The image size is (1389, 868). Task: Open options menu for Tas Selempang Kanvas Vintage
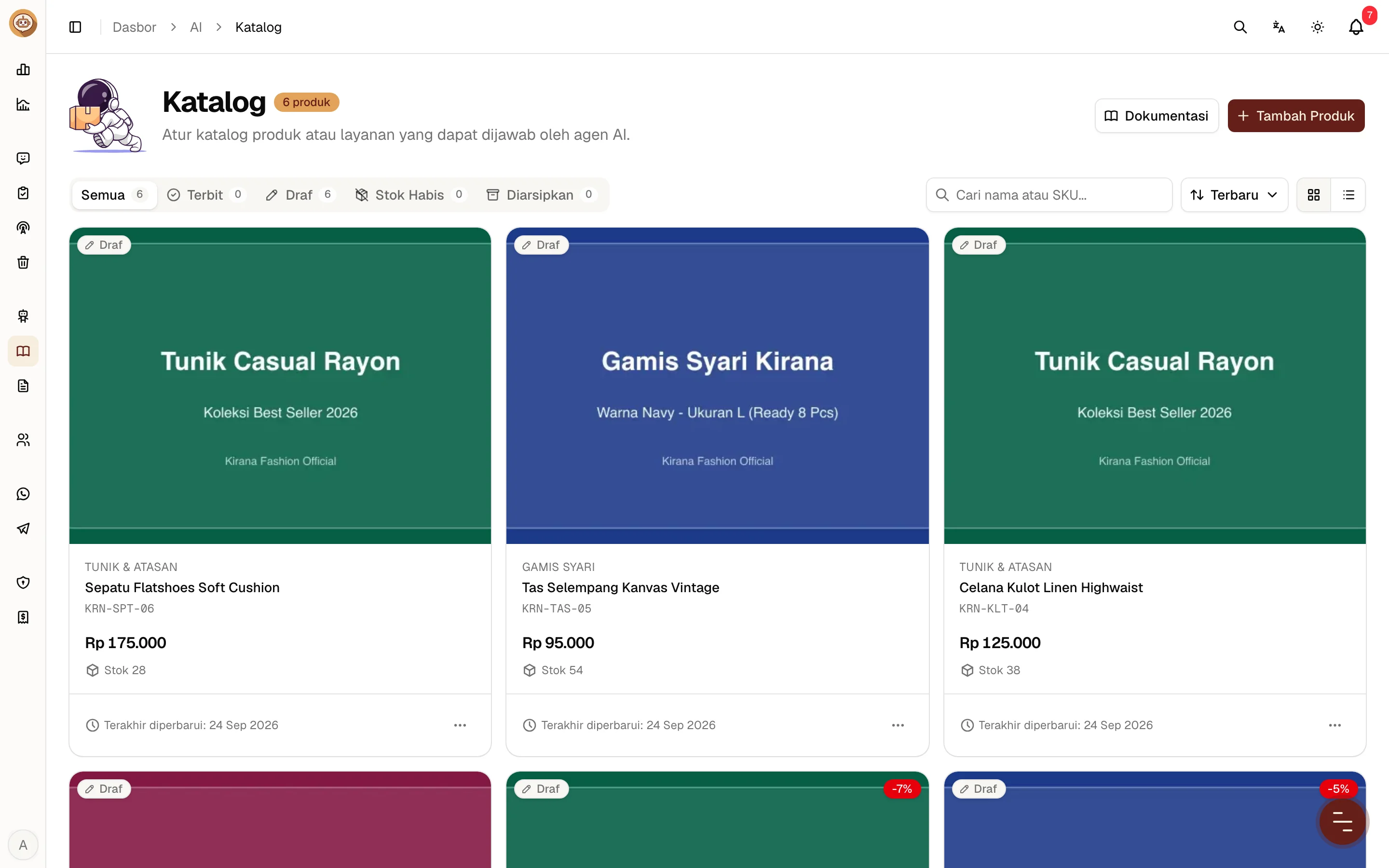point(898,725)
